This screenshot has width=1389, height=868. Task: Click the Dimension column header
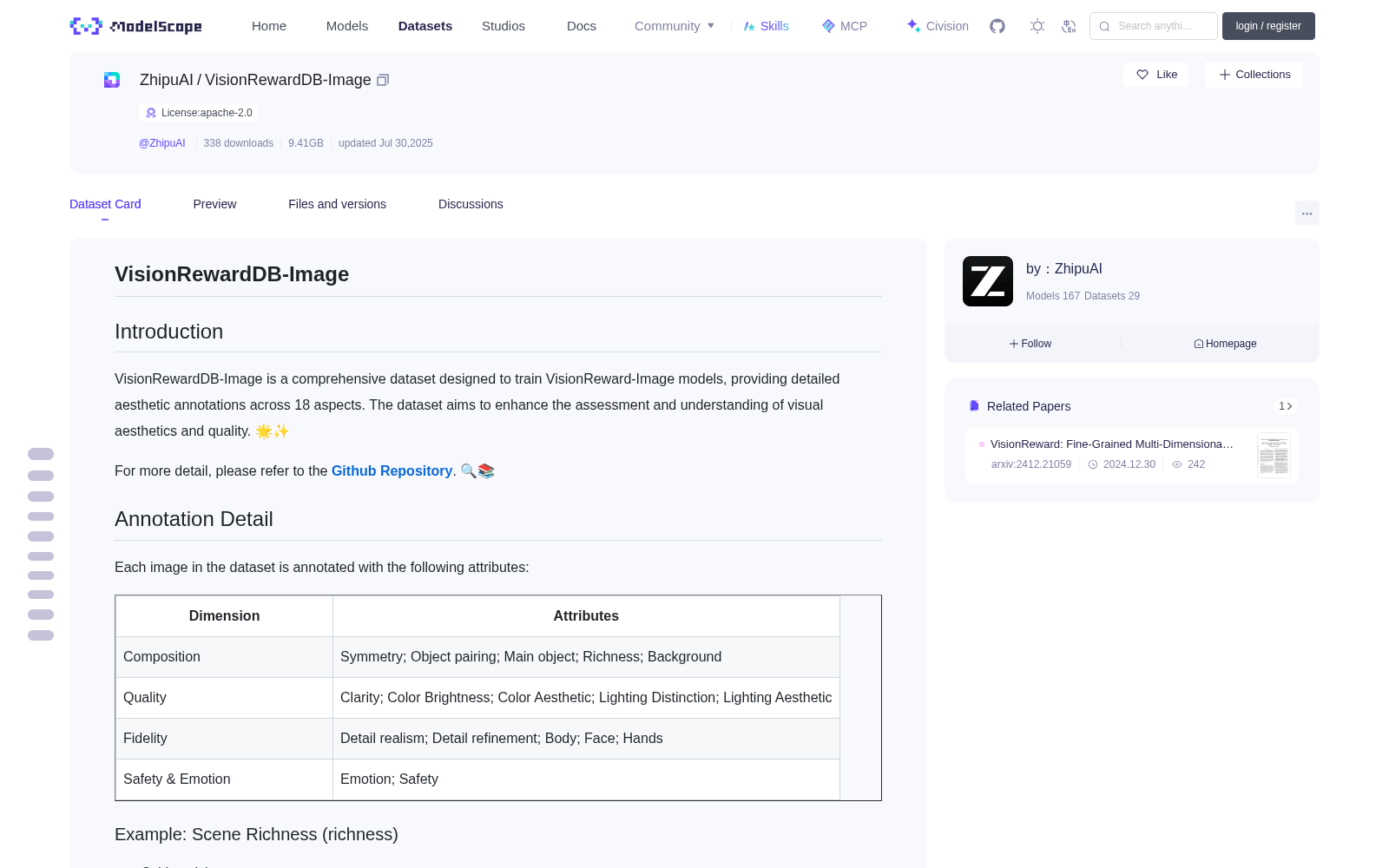point(224,616)
